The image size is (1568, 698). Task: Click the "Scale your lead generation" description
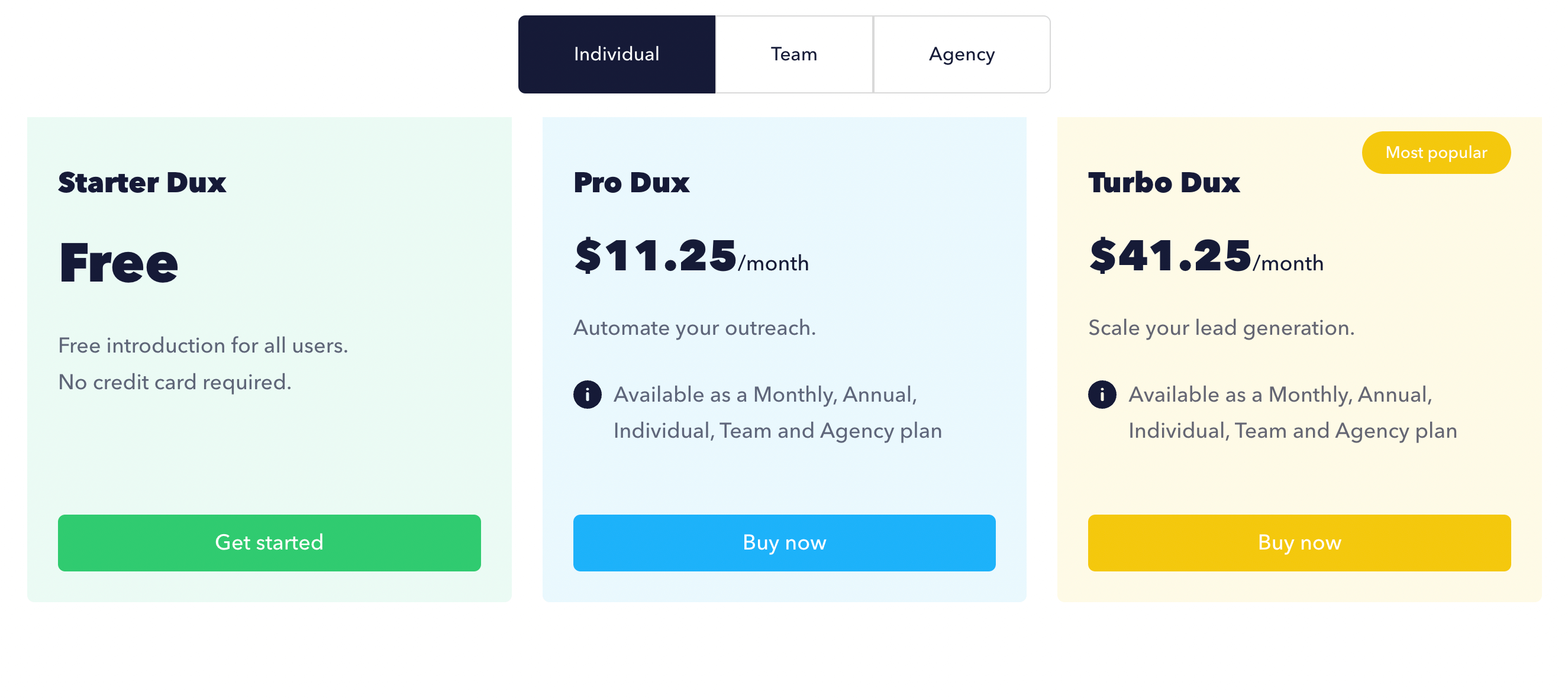click(1221, 327)
